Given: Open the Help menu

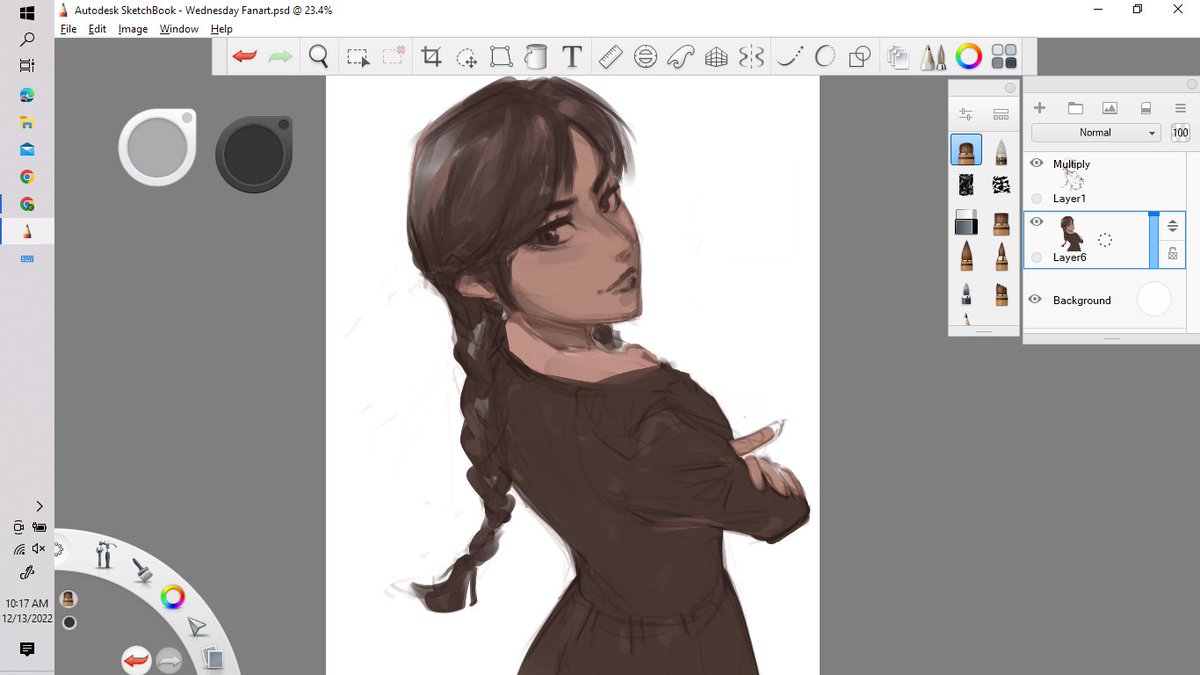Looking at the screenshot, I should click(222, 29).
